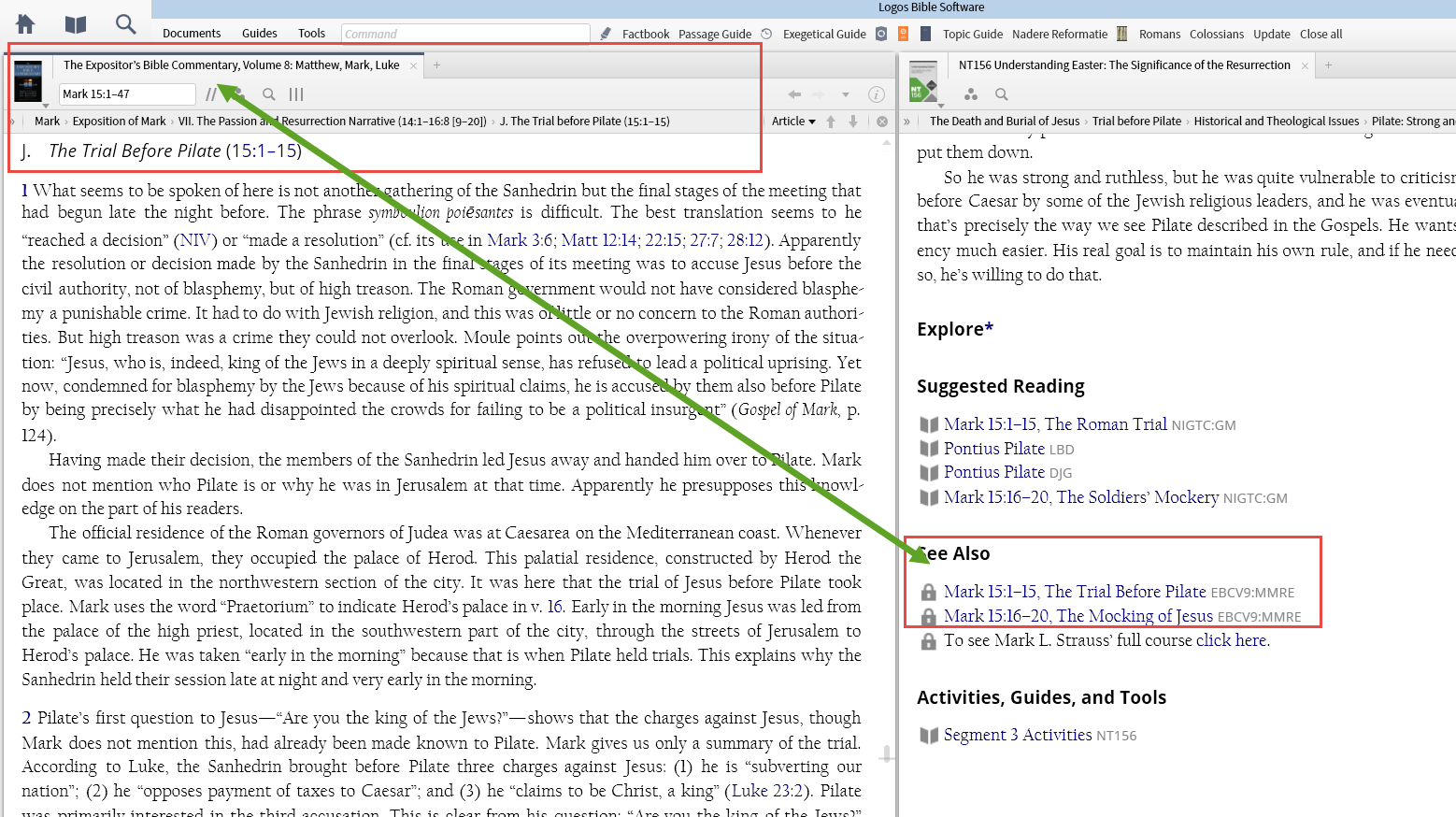1456x817 pixels.
Task: Toggle multi-column view in the commentary panel
Action: [x=296, y=94]
